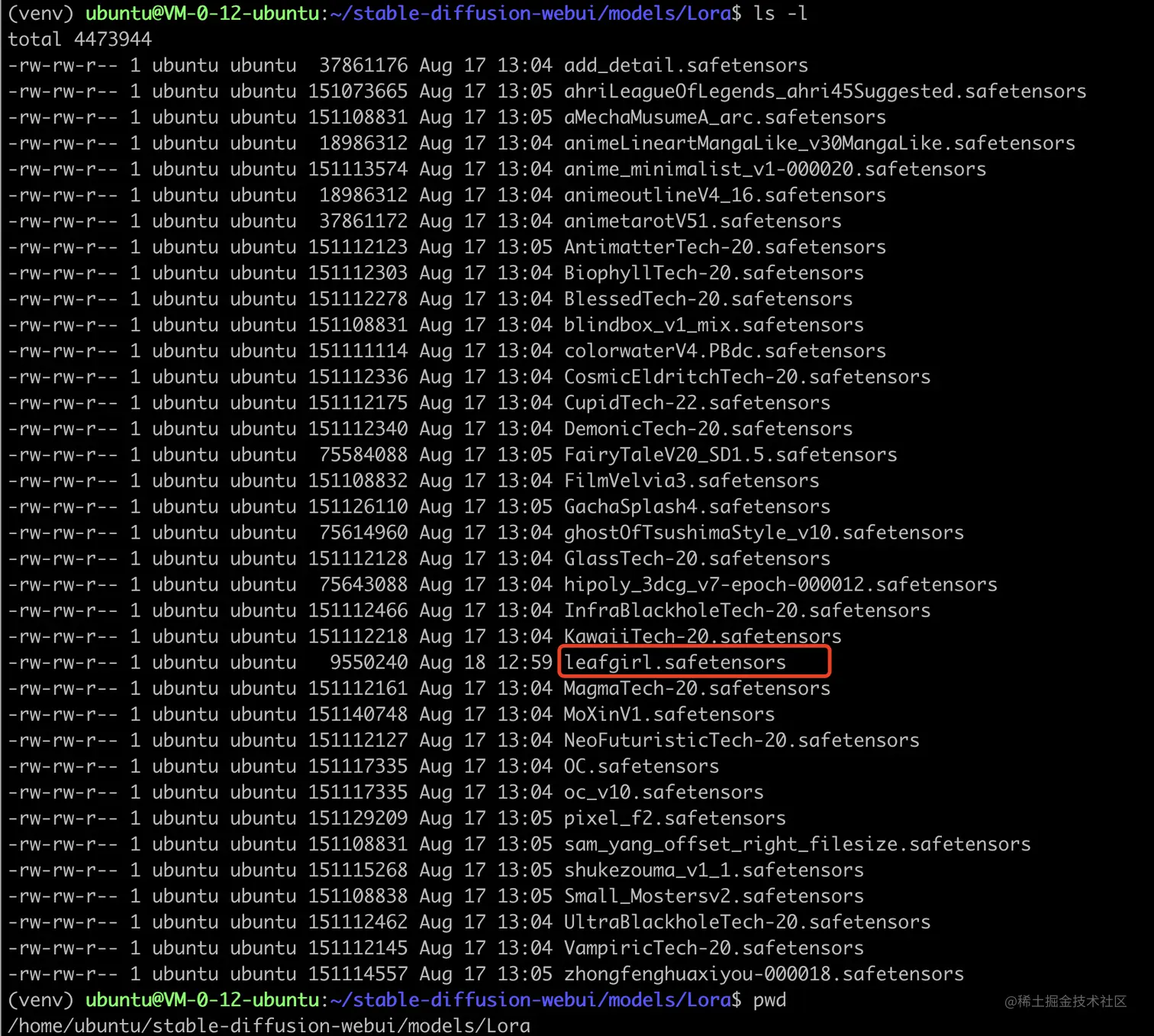
Task: Click the 'total 4473944' output line
Action: point(80,40)
